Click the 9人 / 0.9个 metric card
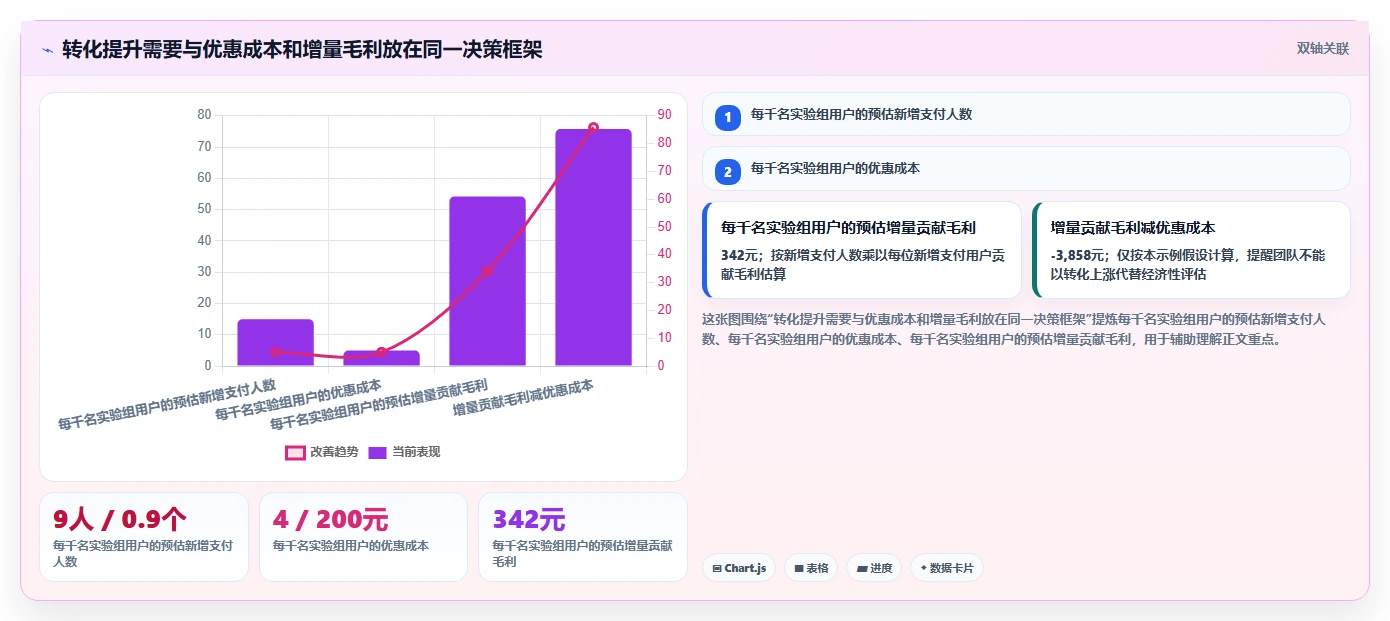The image size is (1390, 621). pos(144,537)
